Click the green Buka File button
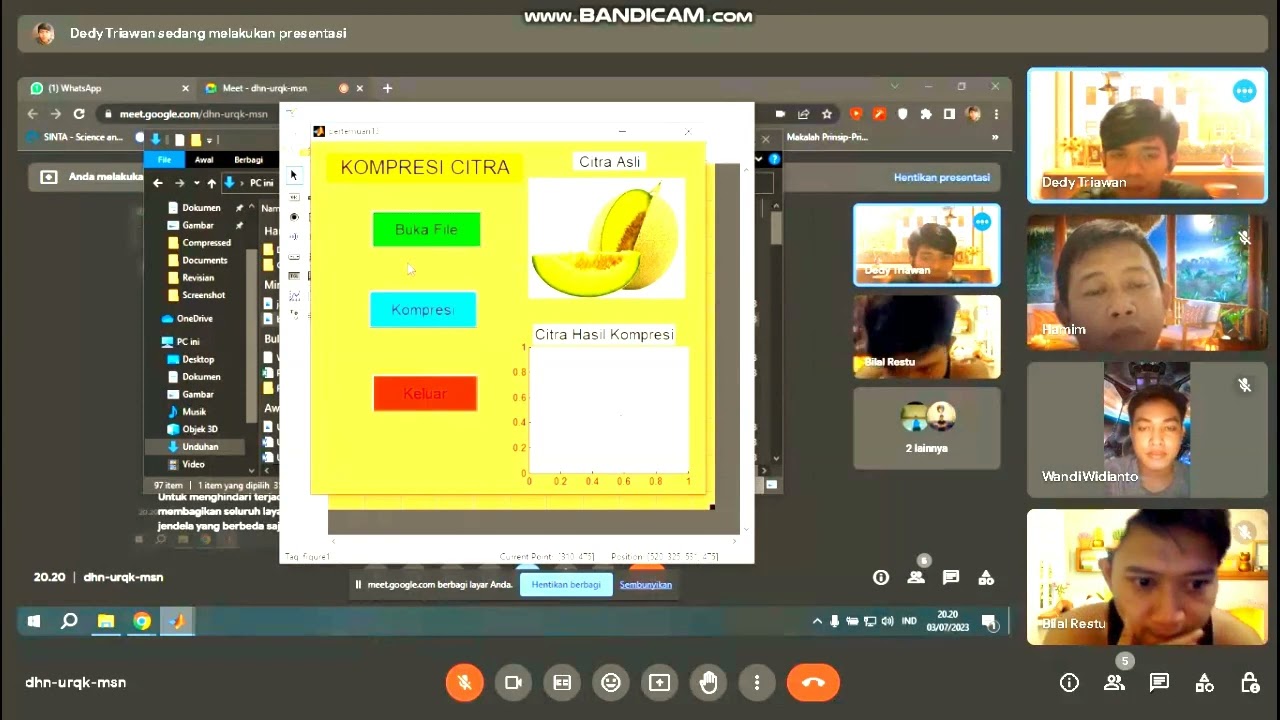The image size is (1280, 720). [426, 229]
